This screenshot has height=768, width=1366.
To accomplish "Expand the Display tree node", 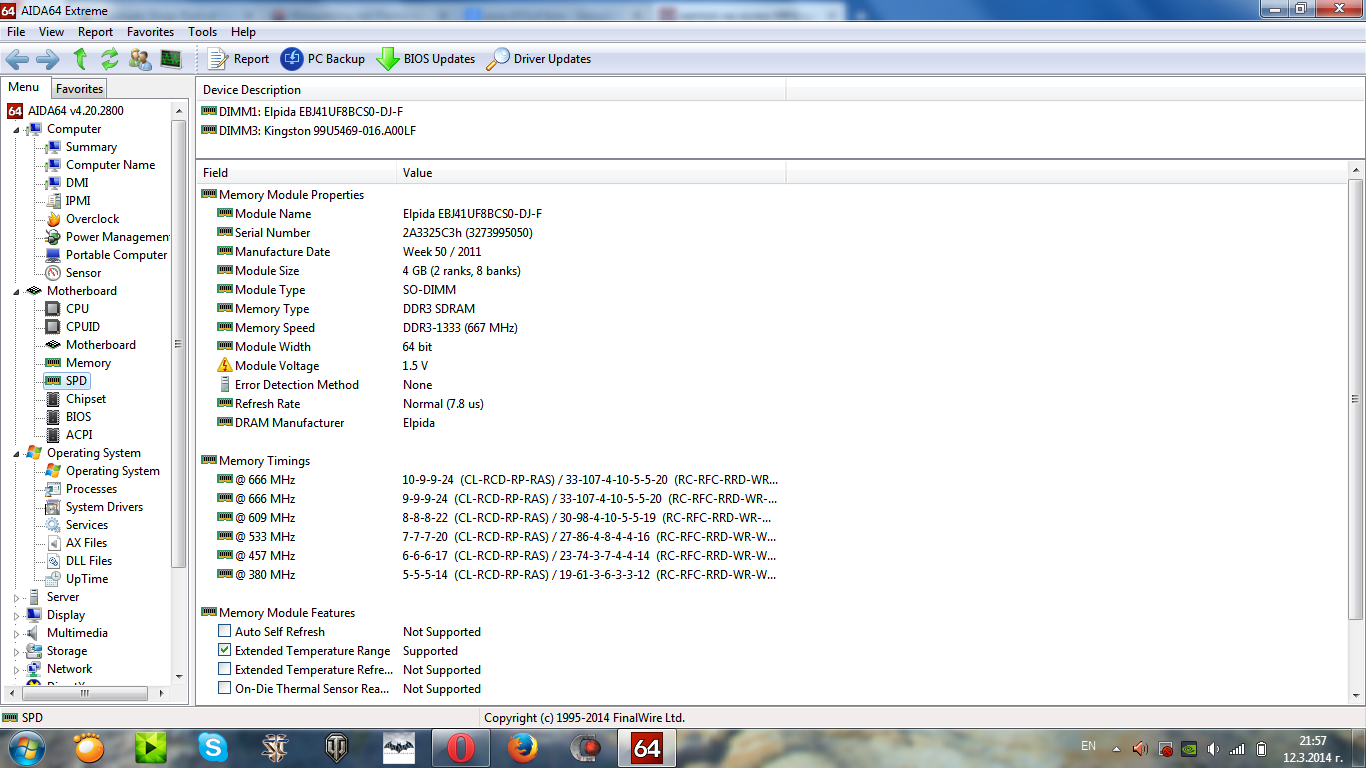I will pos(17,615).
